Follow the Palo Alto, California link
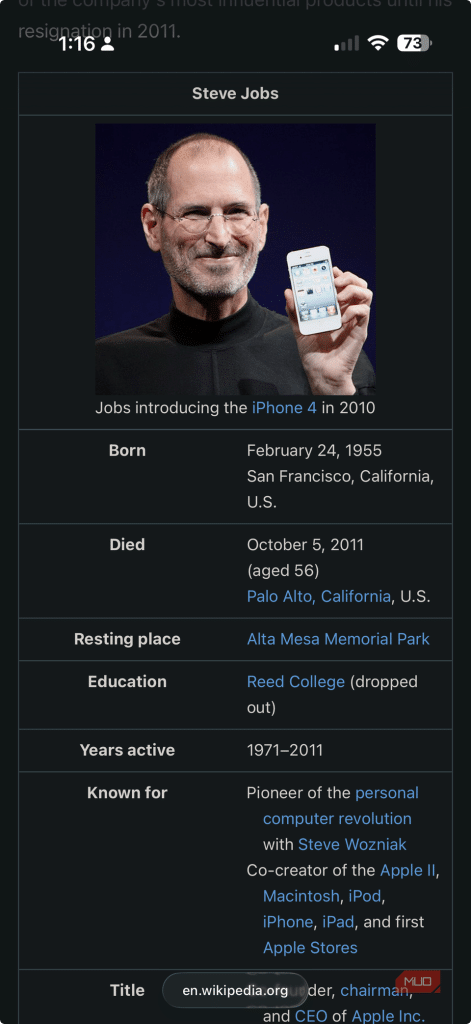Viewport: 471px width, 1024px height. [x=319, y=596]
